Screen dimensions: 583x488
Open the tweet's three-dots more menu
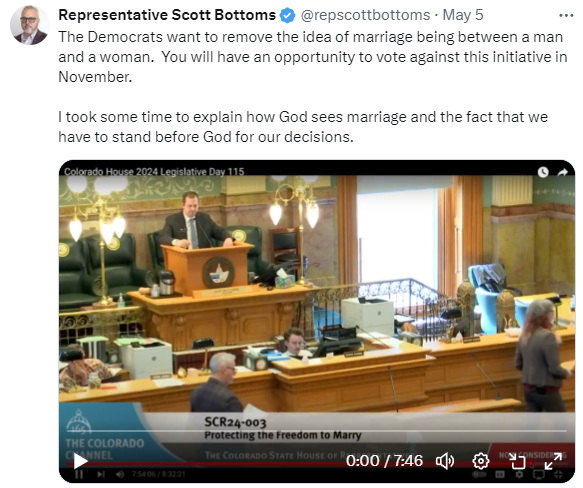pyautogui.click(x=566, y=16)
